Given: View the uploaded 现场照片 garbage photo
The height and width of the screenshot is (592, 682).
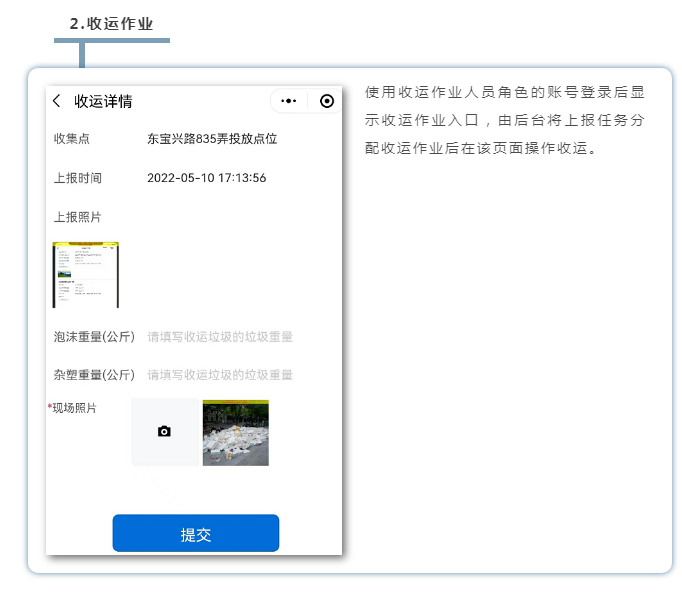Looking at the screenshot, I should (235, 433).
